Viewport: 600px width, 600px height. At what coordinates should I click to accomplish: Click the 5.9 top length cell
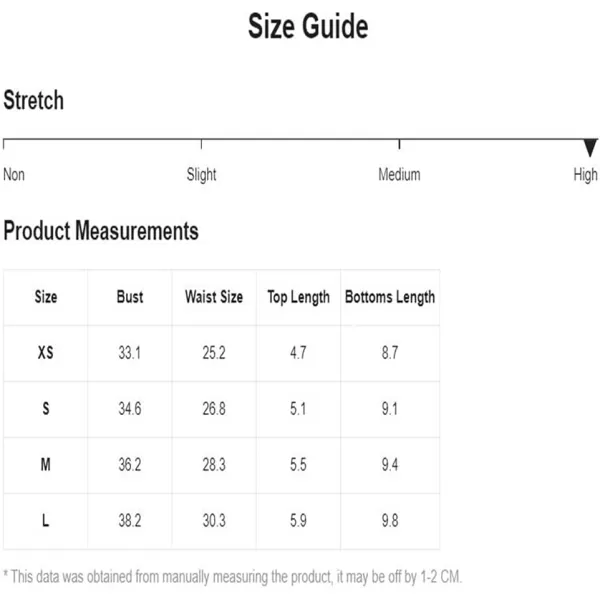pyautogui.click(x=298, y=520)
